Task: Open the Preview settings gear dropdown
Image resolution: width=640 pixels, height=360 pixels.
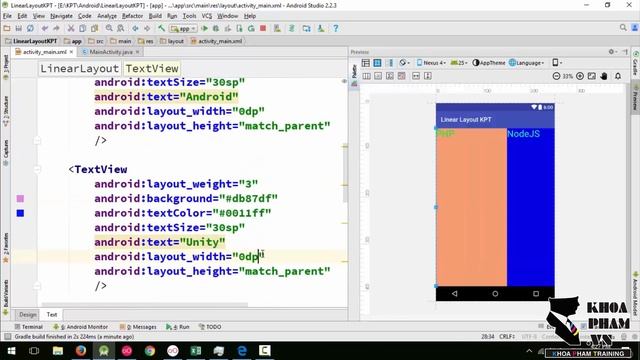Action: 612,52
